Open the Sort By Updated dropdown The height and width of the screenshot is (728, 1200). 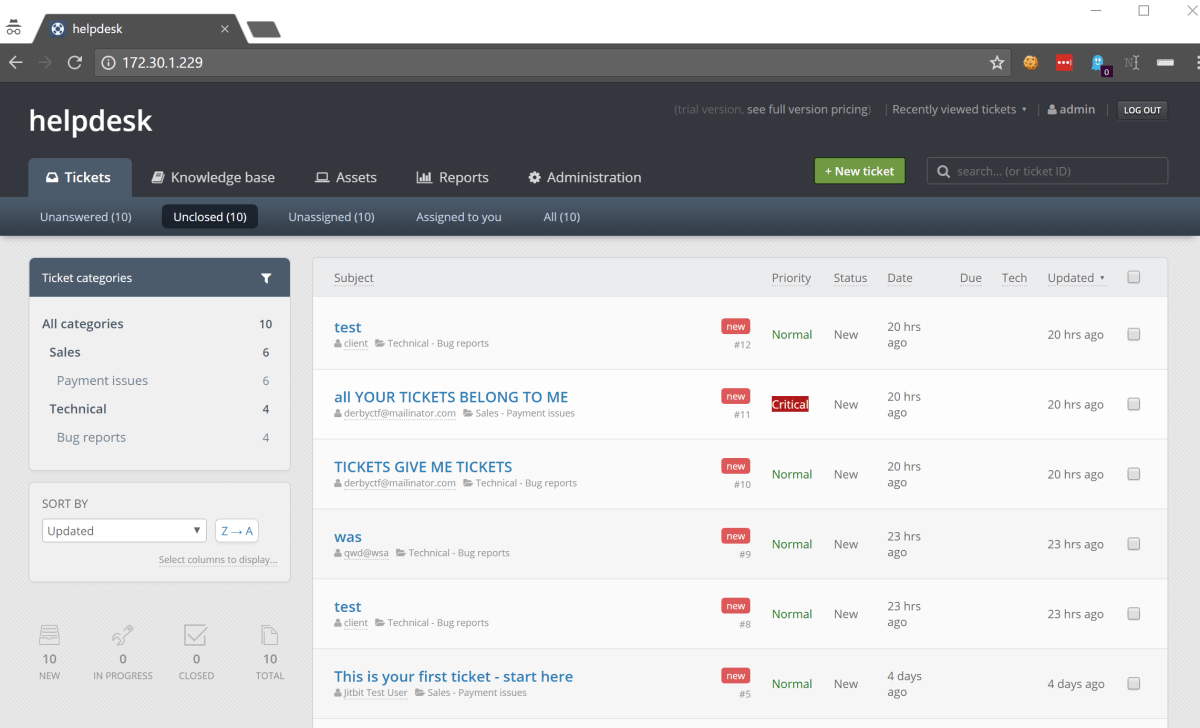[x=124, y=531]
